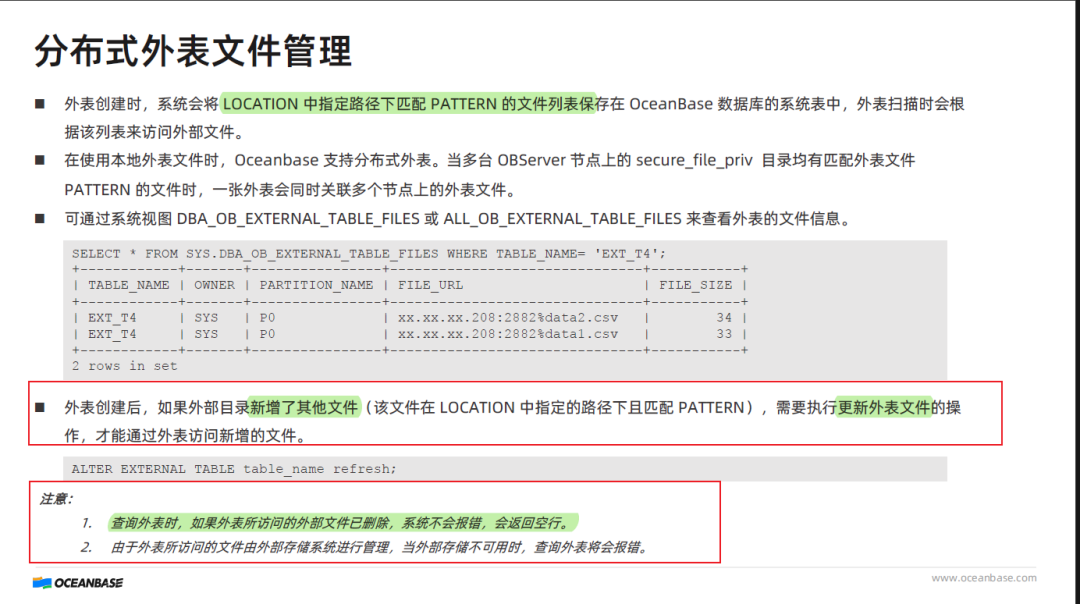1080x604 pixels.
Task: Click the file size value 34
Action: (x=723, y=317)
